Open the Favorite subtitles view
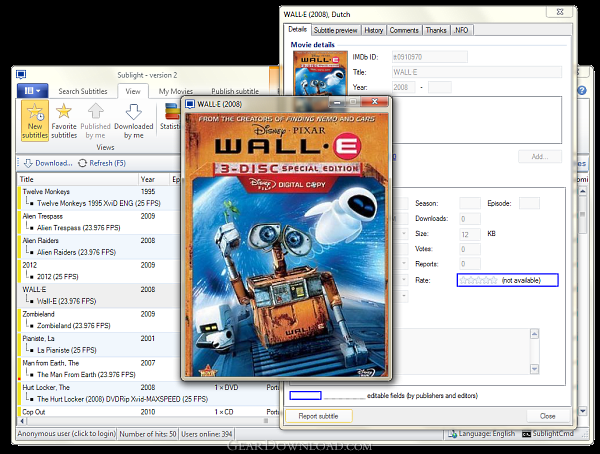 pos(64,121)
